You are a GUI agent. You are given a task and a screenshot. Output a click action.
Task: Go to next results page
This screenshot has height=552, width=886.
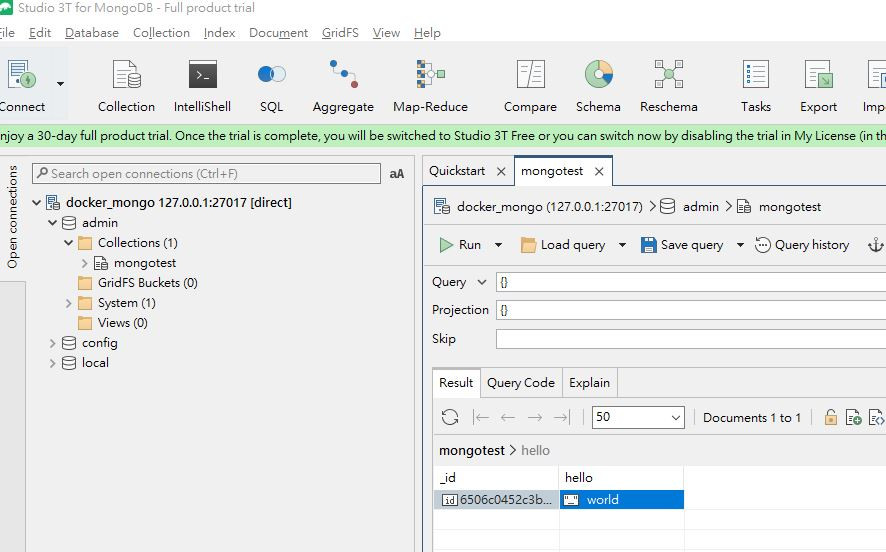coord(535,418)
